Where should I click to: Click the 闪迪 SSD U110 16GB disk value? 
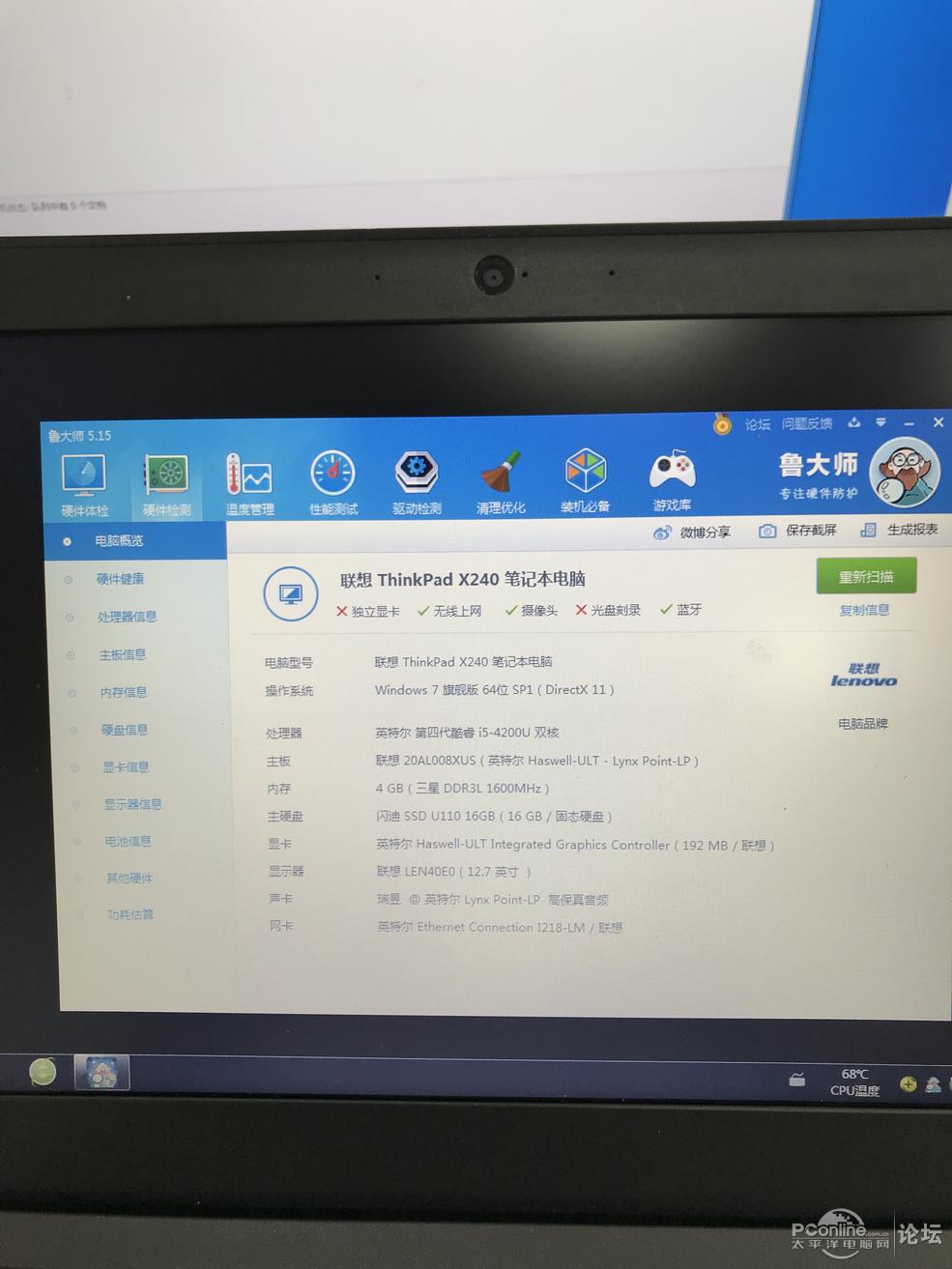(x=494, y=817)
